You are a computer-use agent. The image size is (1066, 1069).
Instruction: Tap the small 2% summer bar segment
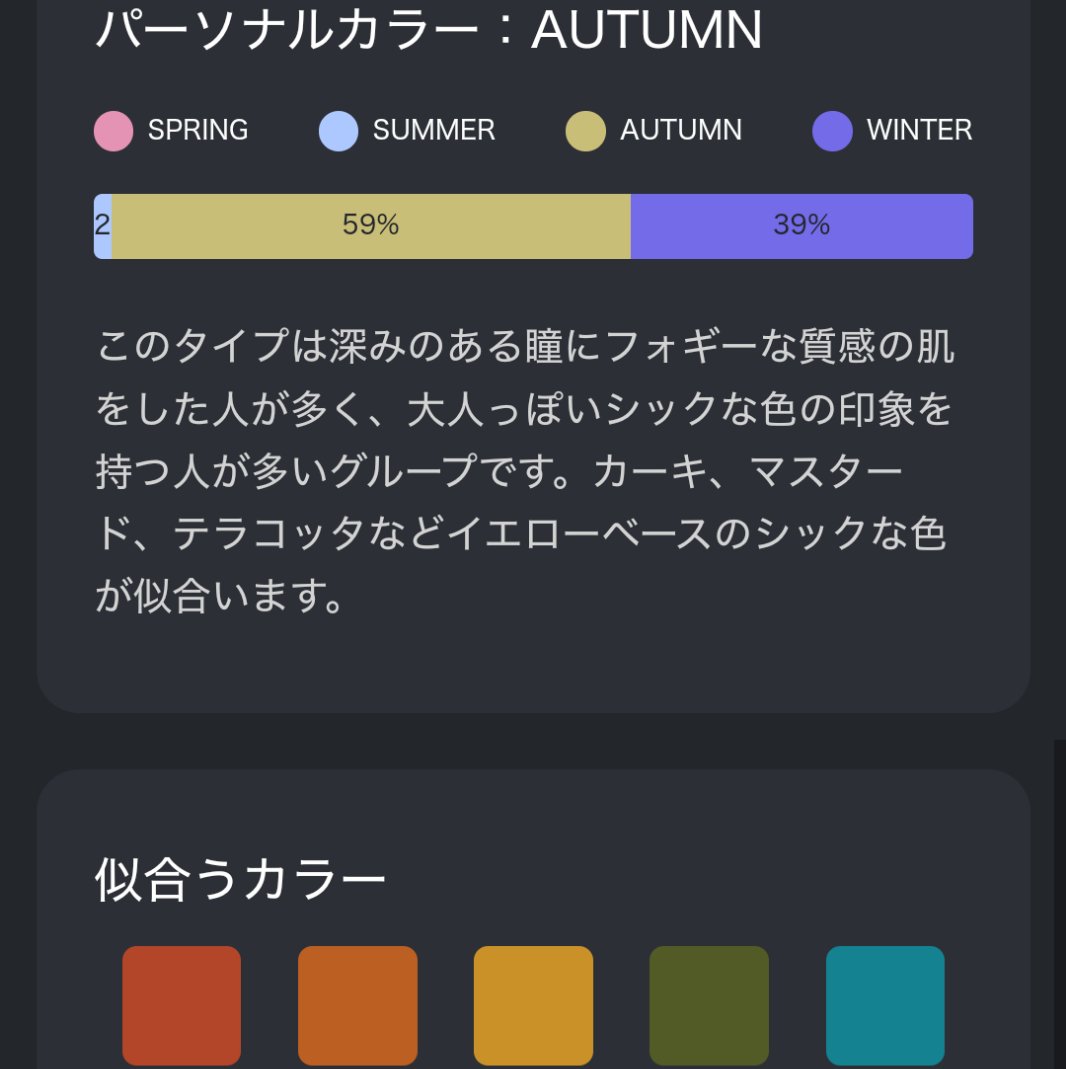click(102, 226)
